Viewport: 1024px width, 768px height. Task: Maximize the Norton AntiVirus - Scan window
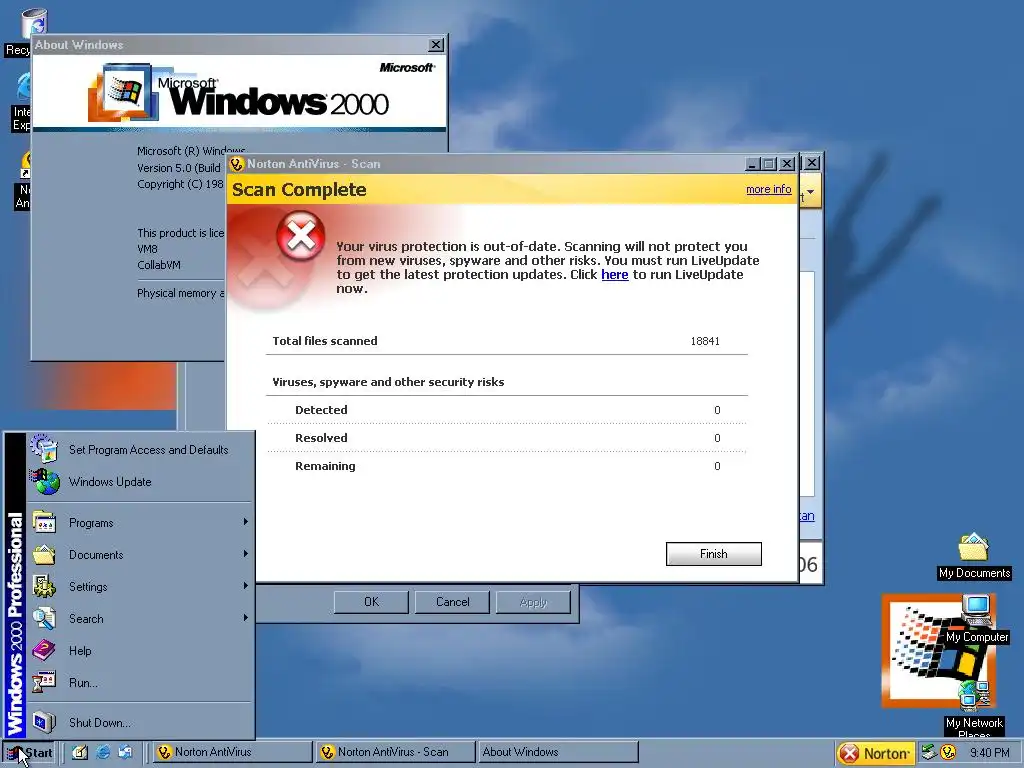tap(769, 164)
